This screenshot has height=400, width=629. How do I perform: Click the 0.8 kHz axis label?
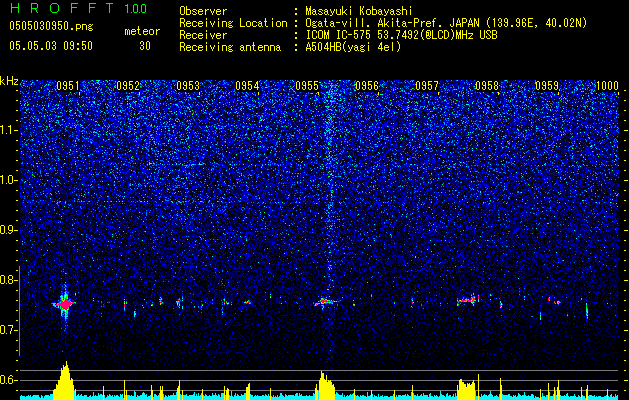[x=9, y=280]
